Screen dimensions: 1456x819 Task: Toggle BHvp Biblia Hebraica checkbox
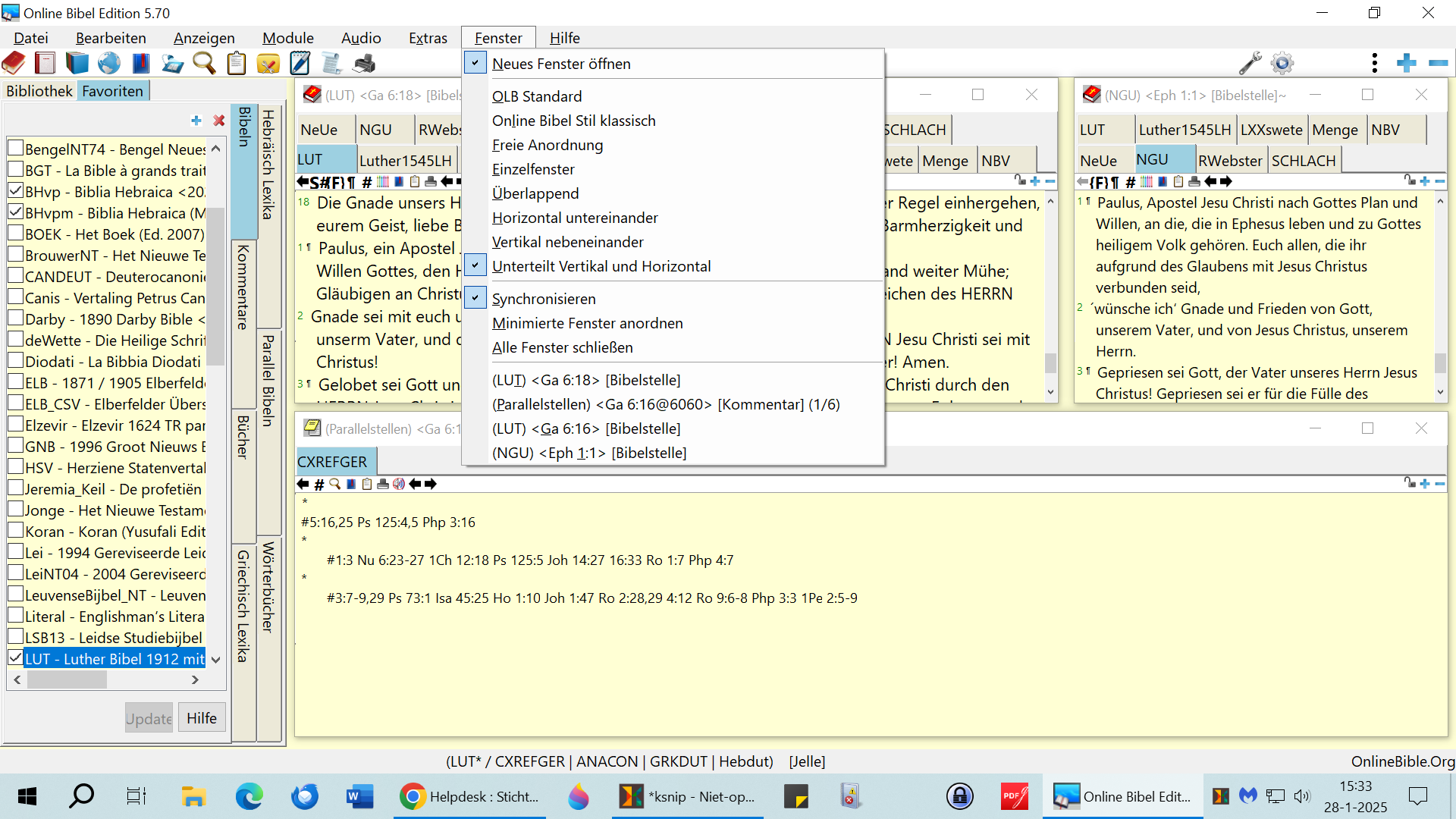(x=15, y=191)
